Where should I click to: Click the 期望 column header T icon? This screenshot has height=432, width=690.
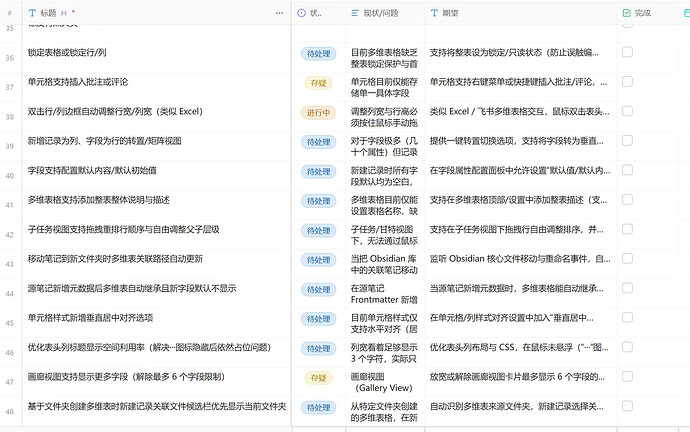click(434, 13)
